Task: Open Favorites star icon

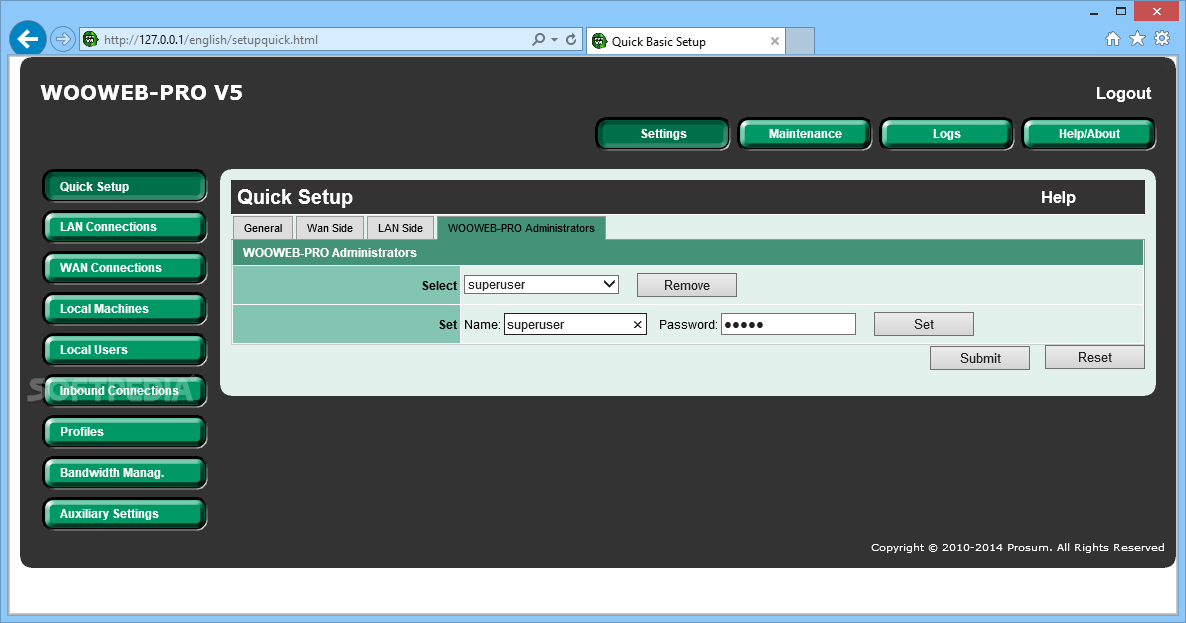Action: click(1137, 39)
